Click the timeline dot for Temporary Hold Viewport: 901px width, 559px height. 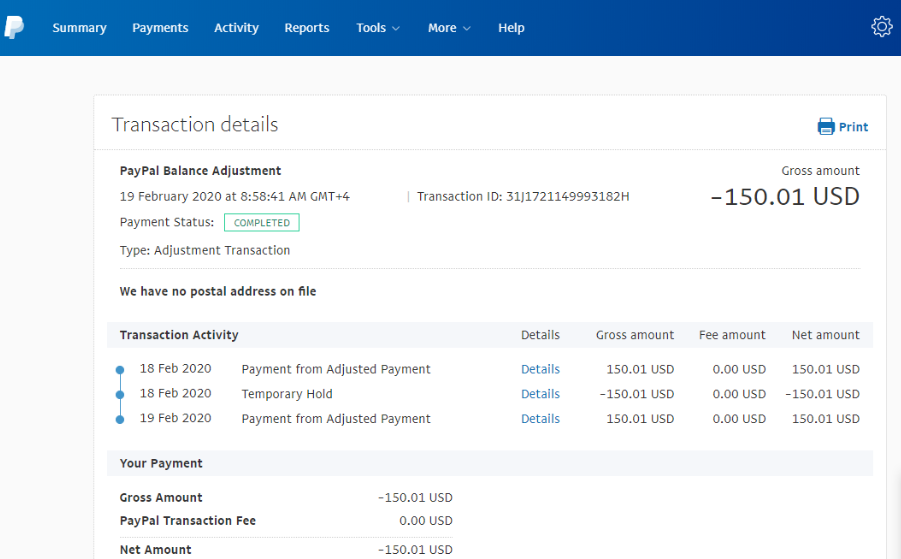coord(120,395)
